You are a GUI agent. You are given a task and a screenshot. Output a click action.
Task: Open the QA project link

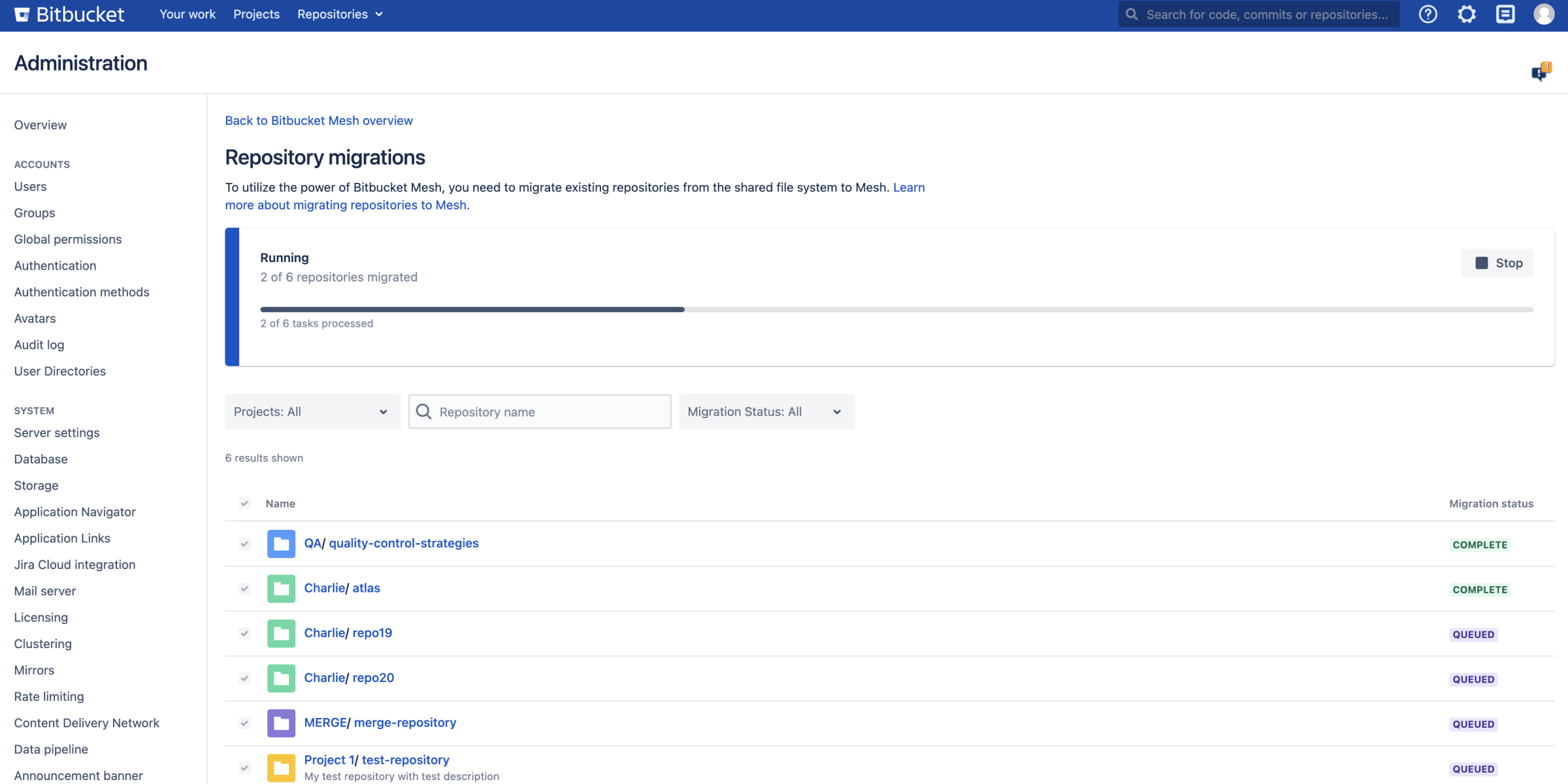[312, 544]
